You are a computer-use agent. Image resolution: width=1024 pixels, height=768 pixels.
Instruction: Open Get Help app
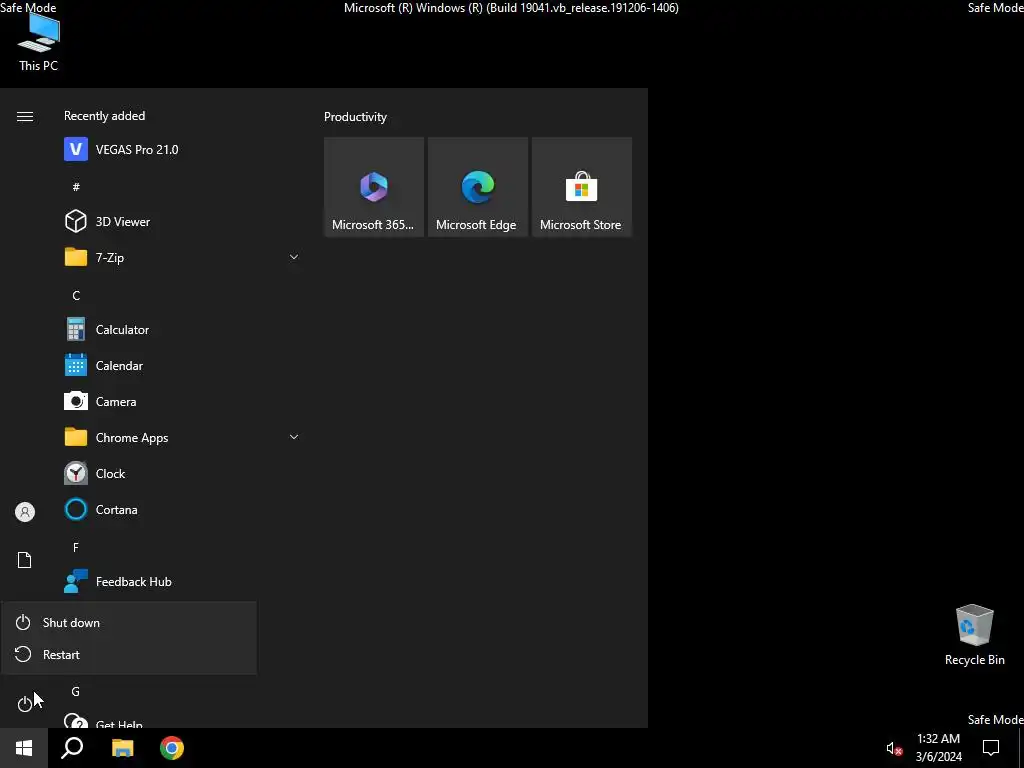click(x=182, y=722)
